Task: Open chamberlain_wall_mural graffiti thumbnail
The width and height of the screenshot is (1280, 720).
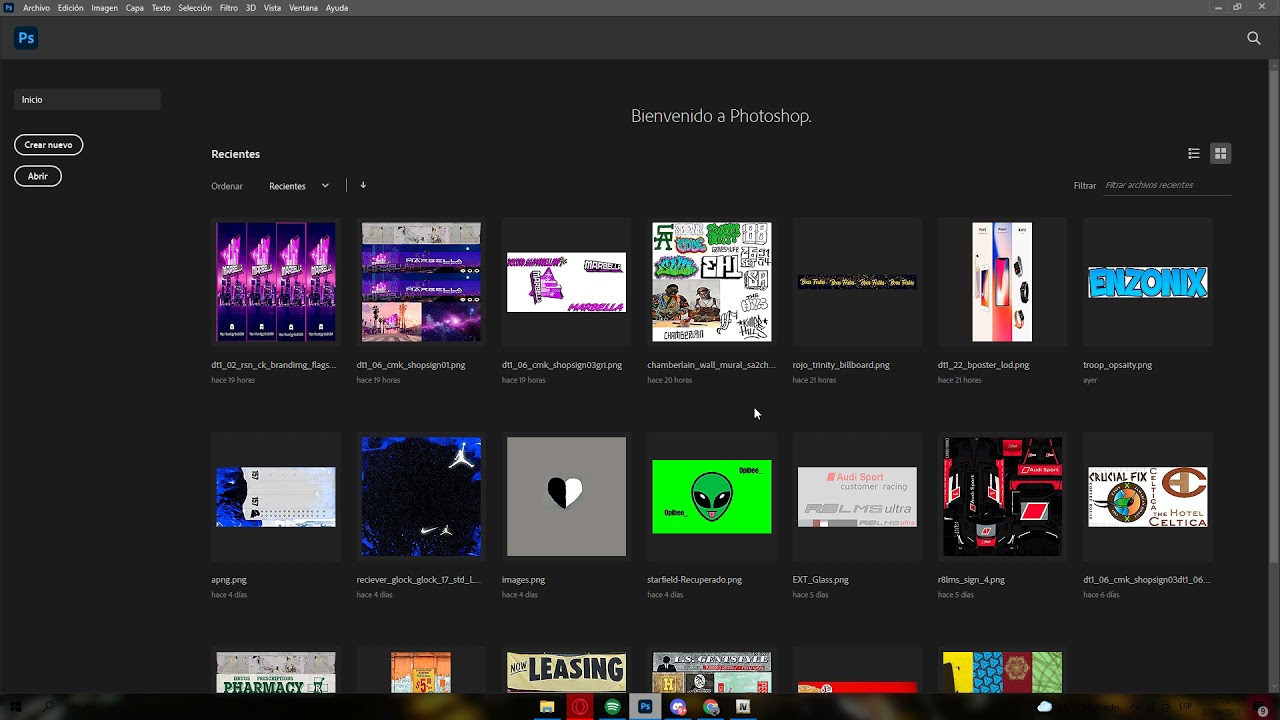Action: pos(712,282)
